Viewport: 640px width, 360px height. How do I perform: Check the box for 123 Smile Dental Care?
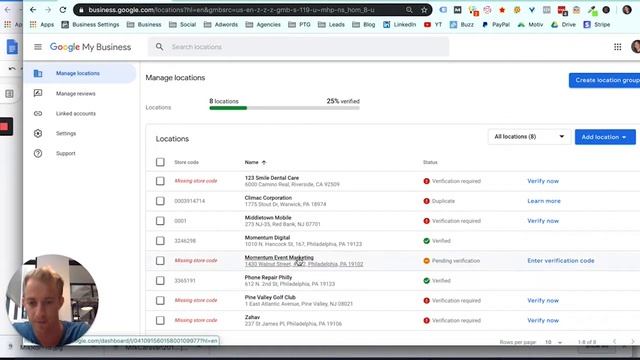point(160,181)
